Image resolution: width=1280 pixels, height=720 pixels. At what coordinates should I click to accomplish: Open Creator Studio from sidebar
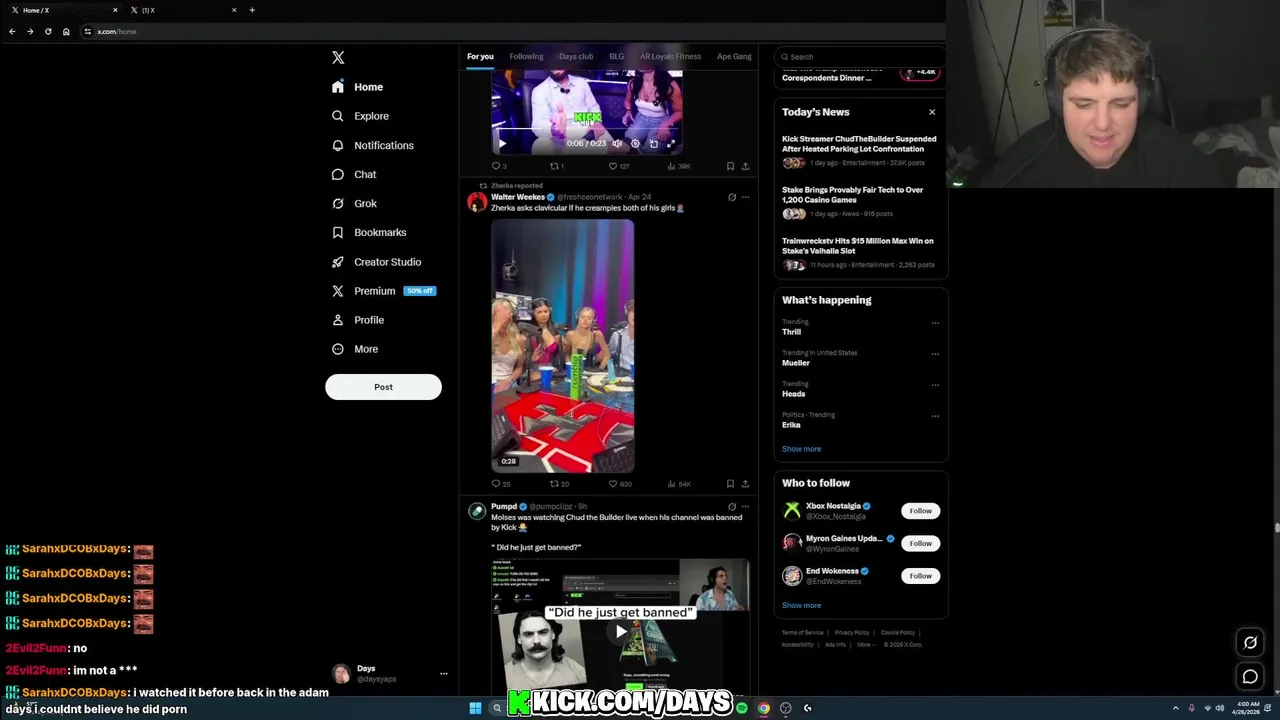[x=376, y=262]
